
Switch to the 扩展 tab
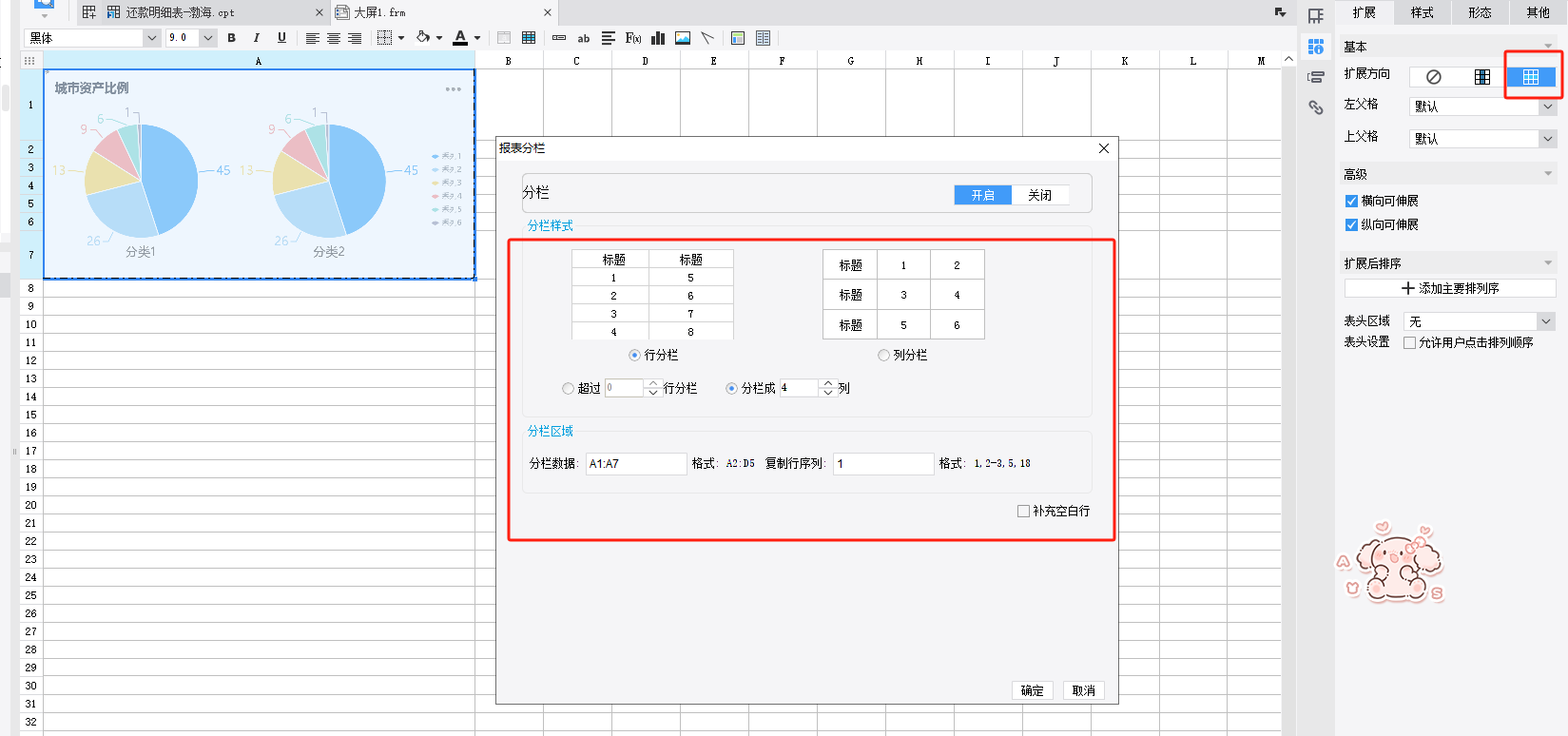click(1365, 12)
